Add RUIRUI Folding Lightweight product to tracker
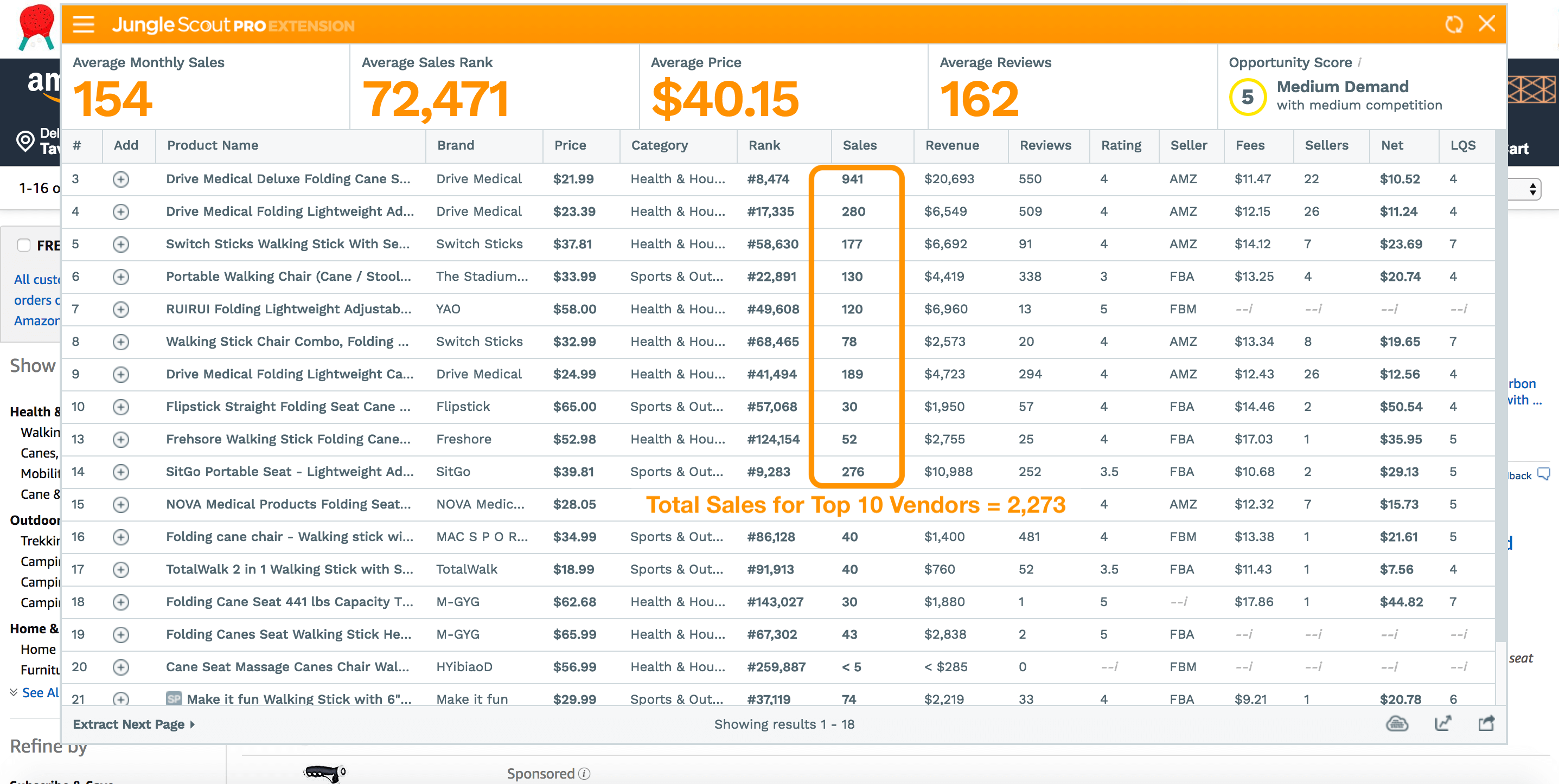Viewport: 1559px width, 784px height. (x=121, y=310)
